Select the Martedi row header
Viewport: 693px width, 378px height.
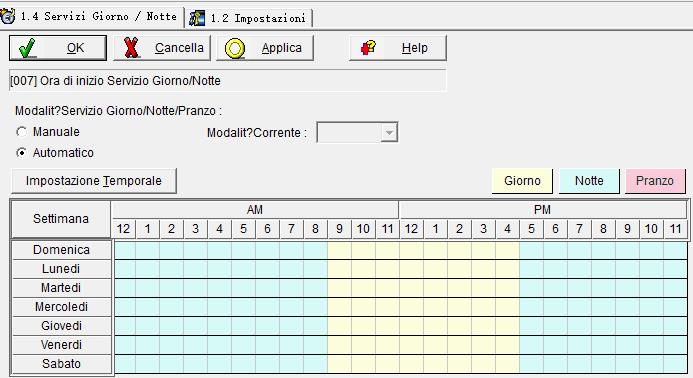pos(61,288)
